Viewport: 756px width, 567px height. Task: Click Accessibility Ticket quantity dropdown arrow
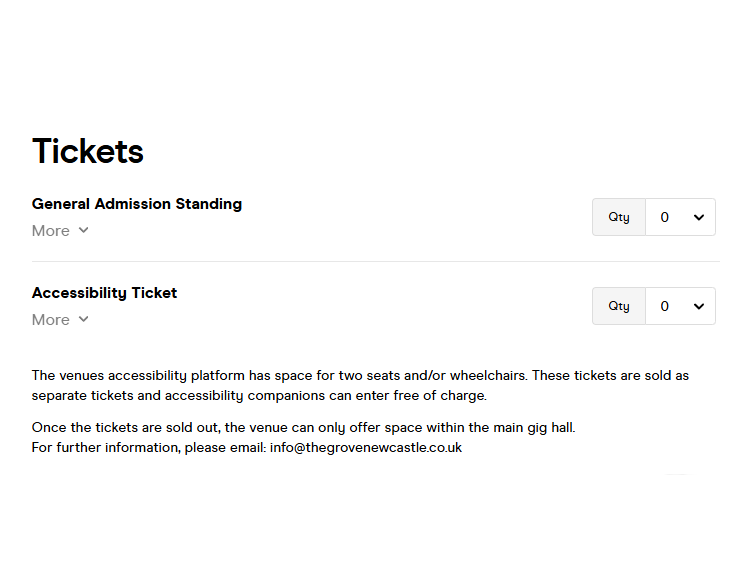point(699,306)
